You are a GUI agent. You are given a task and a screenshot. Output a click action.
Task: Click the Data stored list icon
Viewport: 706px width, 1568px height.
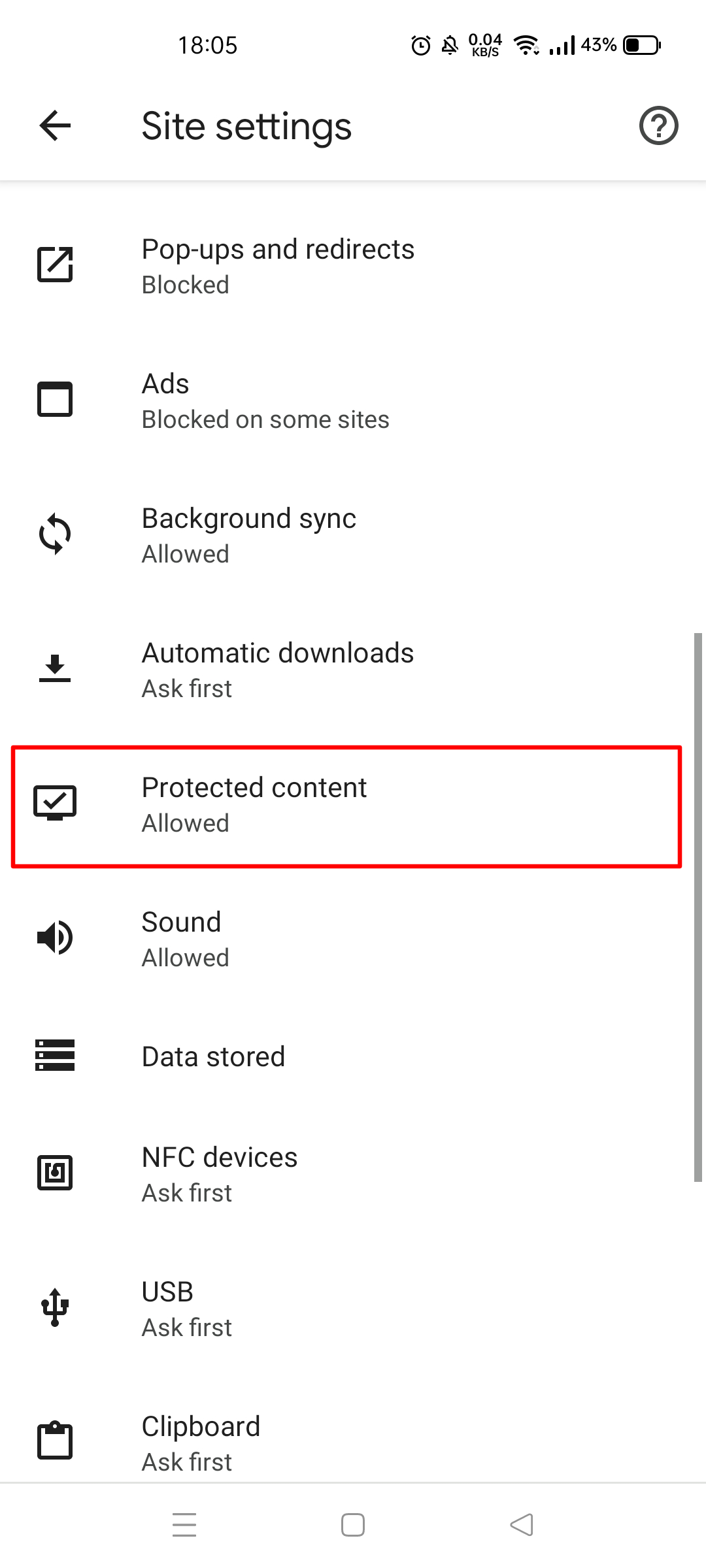pos(55,1056)
